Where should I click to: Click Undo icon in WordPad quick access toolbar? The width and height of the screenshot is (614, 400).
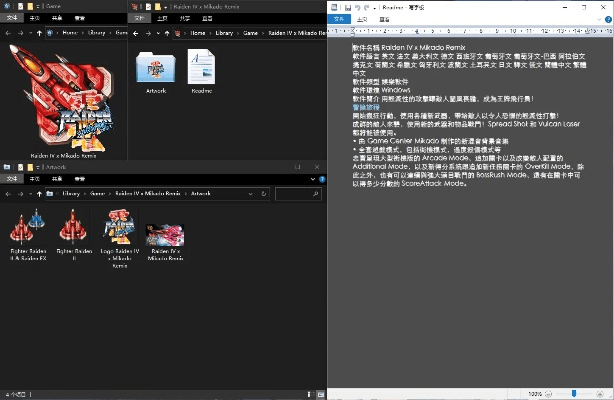(x=357, y=7)
